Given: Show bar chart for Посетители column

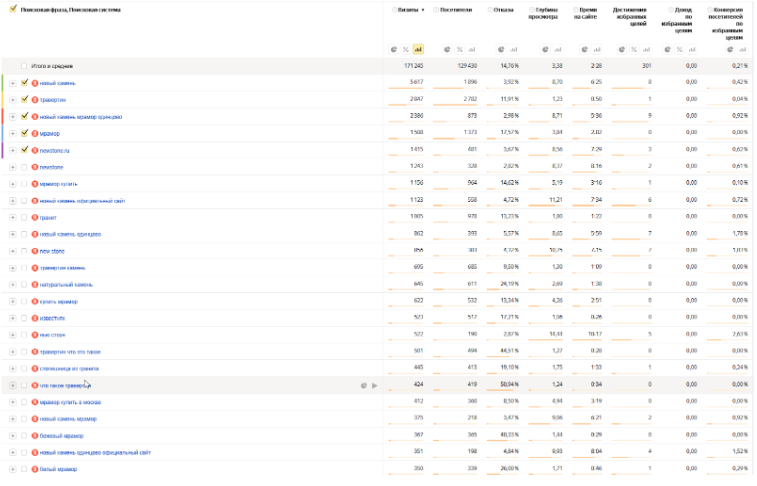Looking at the screenshot, I should [472, 49].
